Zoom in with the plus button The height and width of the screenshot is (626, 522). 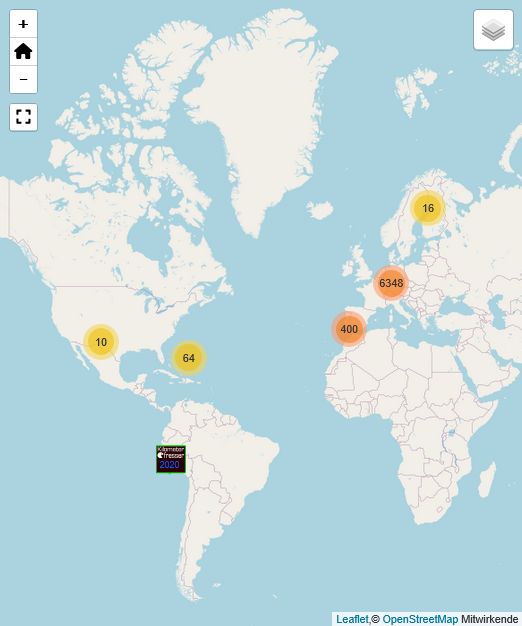click(x=24, y=24)
